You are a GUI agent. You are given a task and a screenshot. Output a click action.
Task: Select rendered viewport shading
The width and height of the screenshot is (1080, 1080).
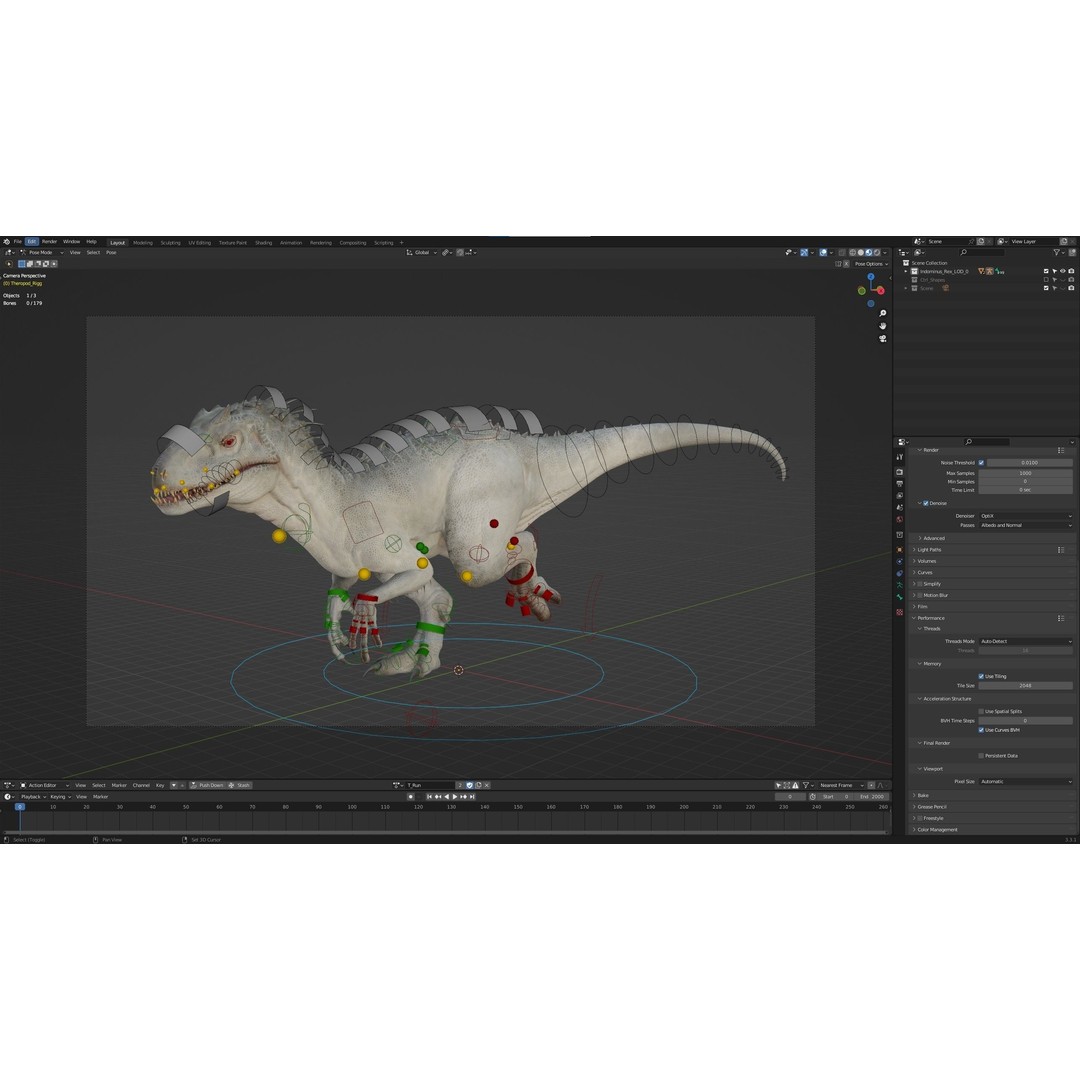pyautogui.click(x=877, y=253)
